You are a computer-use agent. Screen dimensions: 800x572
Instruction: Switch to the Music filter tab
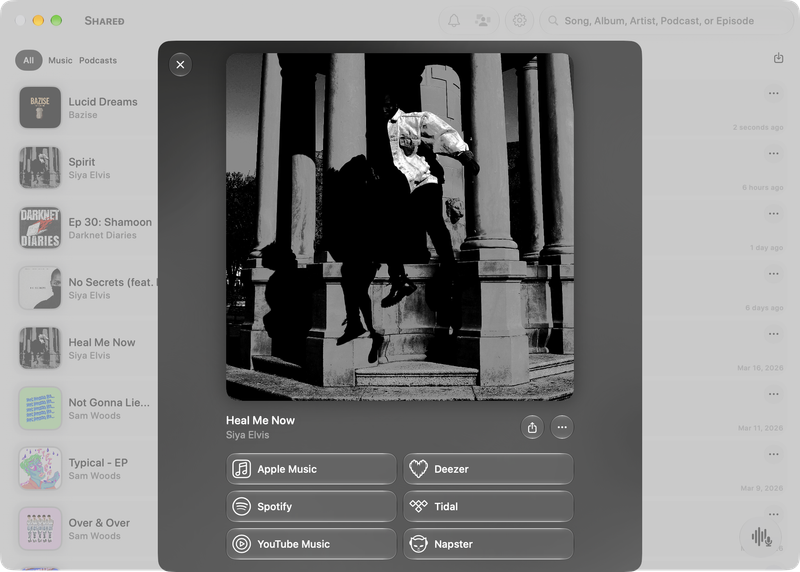[x=60, y=60]
